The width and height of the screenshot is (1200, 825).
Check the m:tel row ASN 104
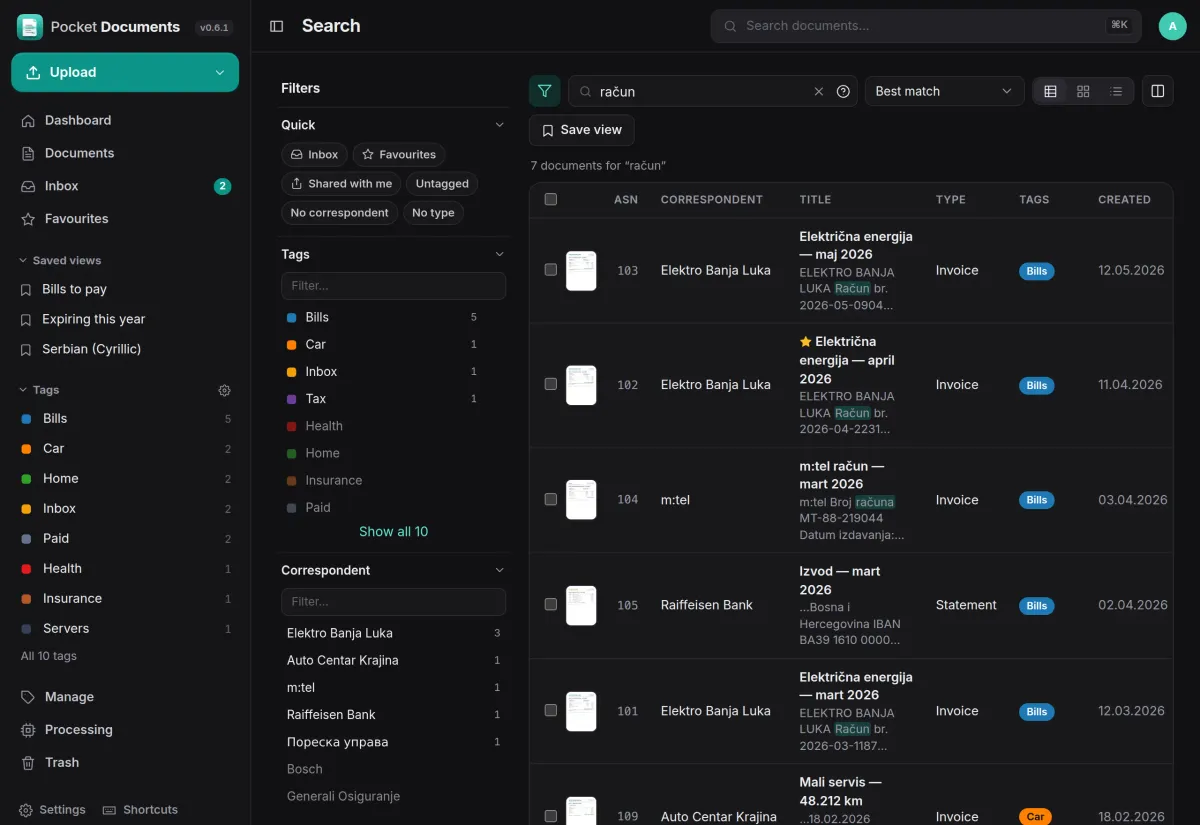[550, 499]
